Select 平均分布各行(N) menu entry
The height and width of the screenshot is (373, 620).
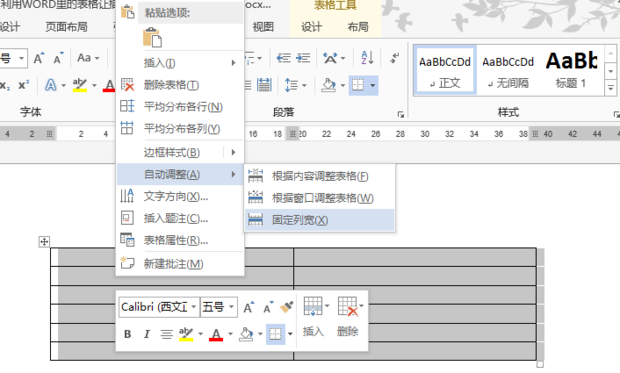(x=180, y=107)
